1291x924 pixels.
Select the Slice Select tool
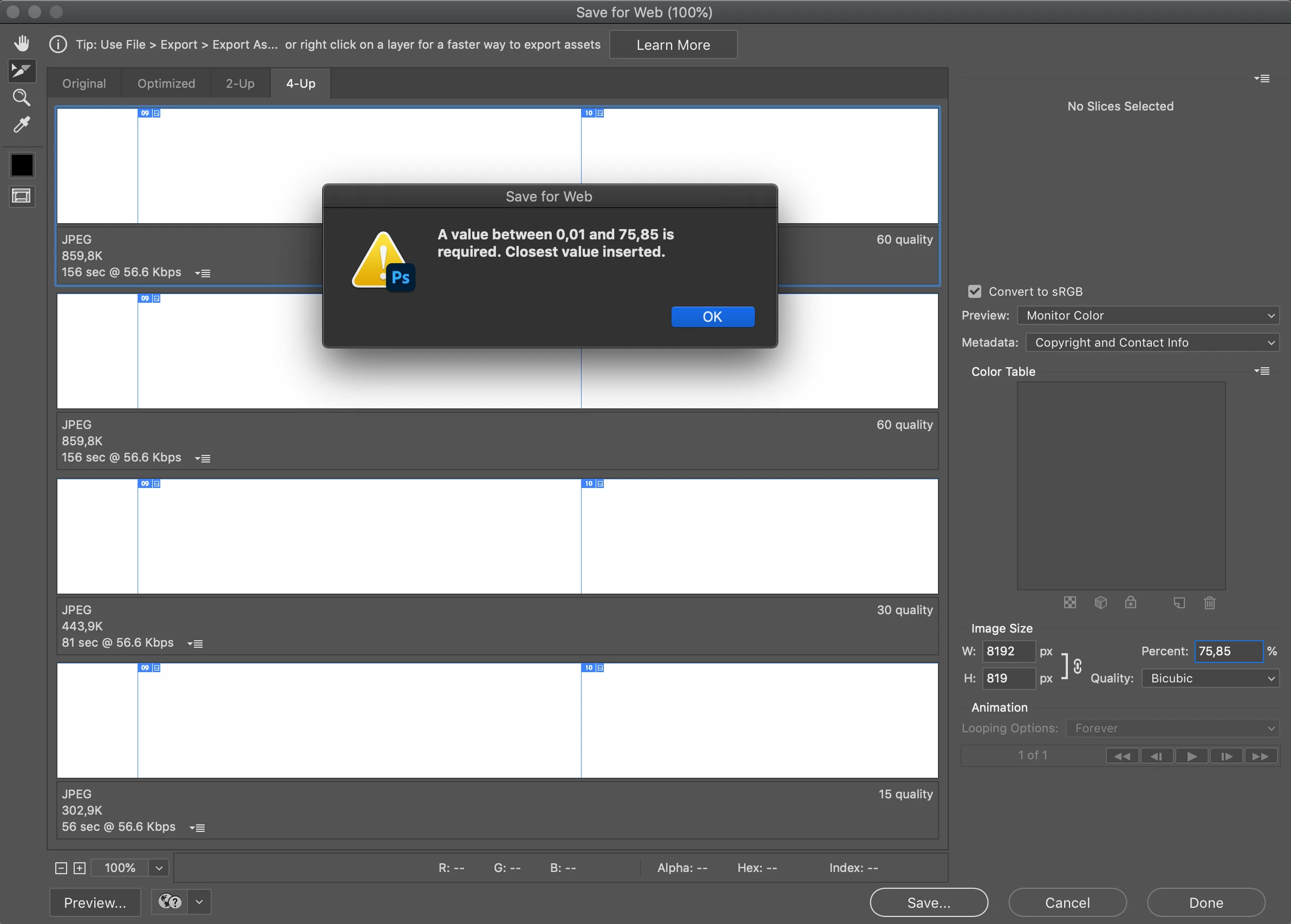(x=22, y=70)
